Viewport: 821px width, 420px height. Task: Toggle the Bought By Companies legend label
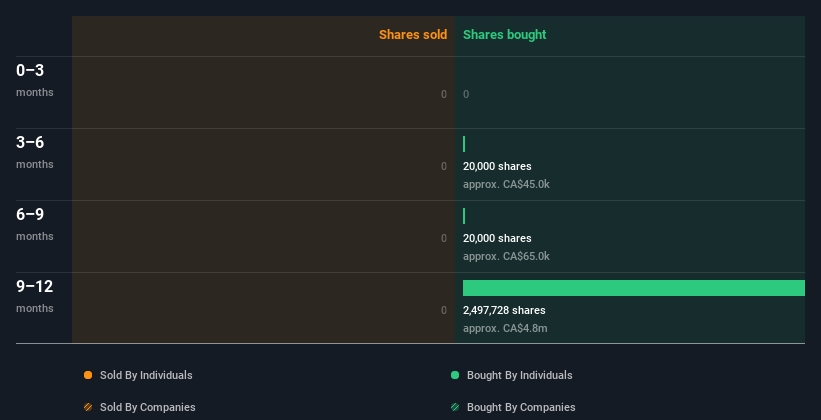521,407
